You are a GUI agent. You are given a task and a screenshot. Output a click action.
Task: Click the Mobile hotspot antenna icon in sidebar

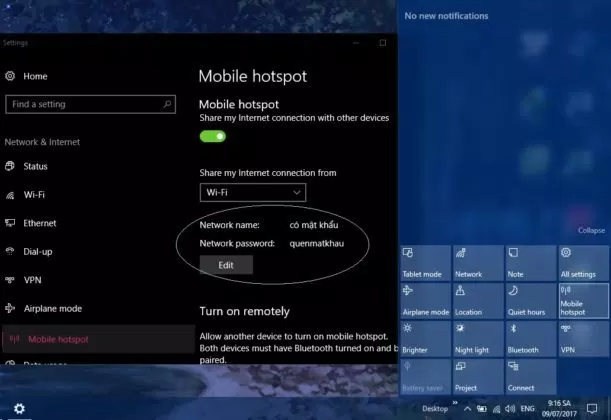pos(14,339)
